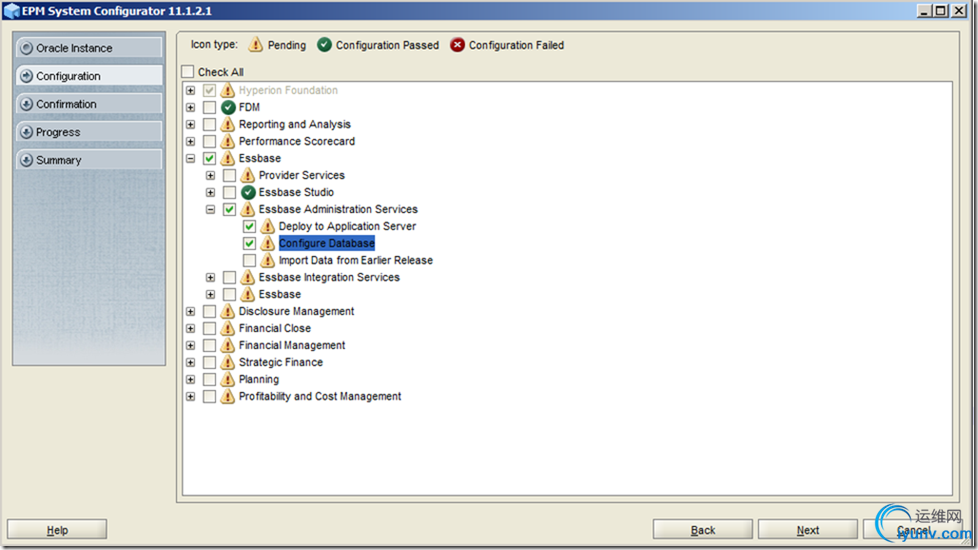
Task: Click the pending icon beside Essbase Administration Services
Action: [x=248, y=209]
